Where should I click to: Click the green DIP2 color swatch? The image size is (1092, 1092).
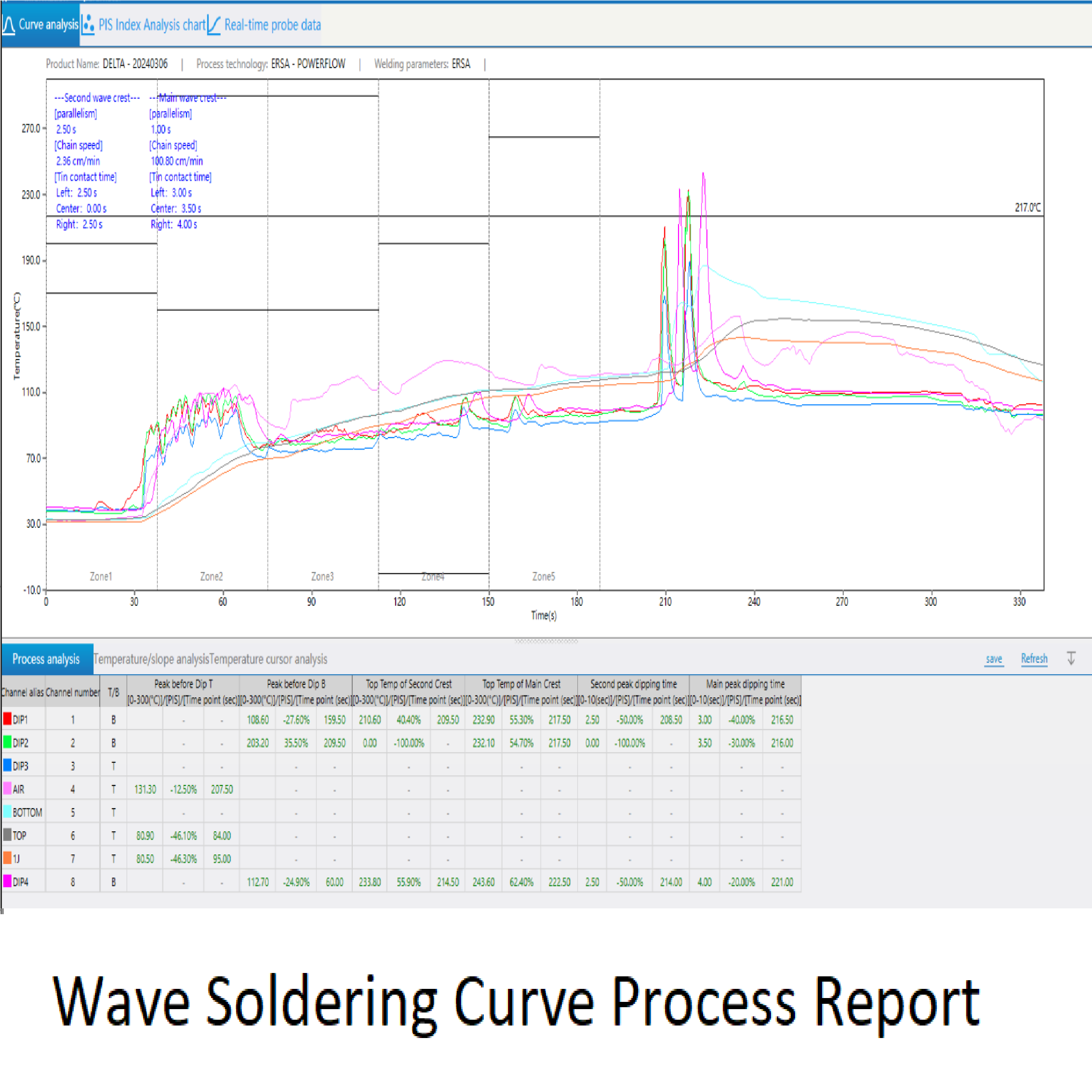(7, 742)
